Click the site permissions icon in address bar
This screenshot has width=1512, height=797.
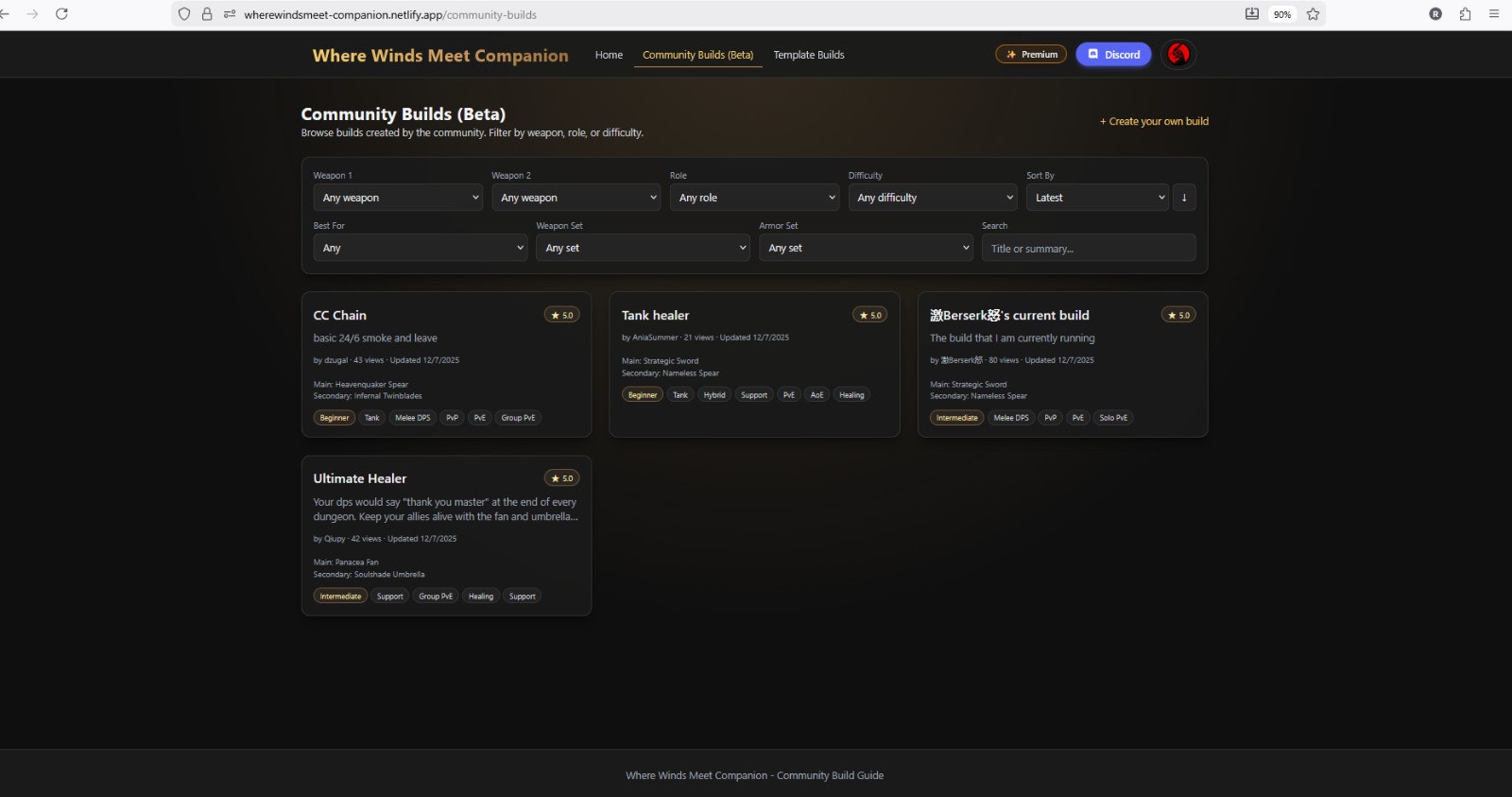(x=230, y=14)
